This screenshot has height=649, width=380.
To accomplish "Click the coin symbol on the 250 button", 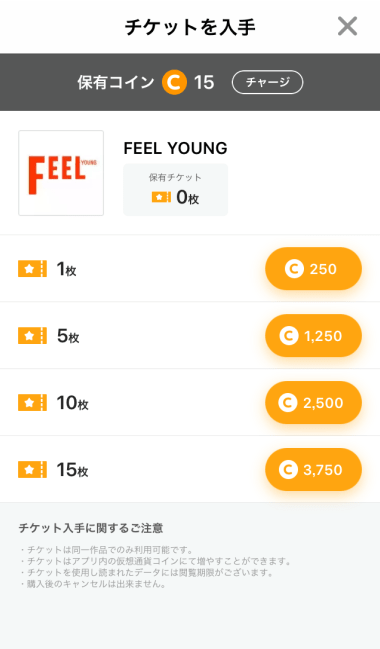I will pyautogui.click(x=294, y=269).
